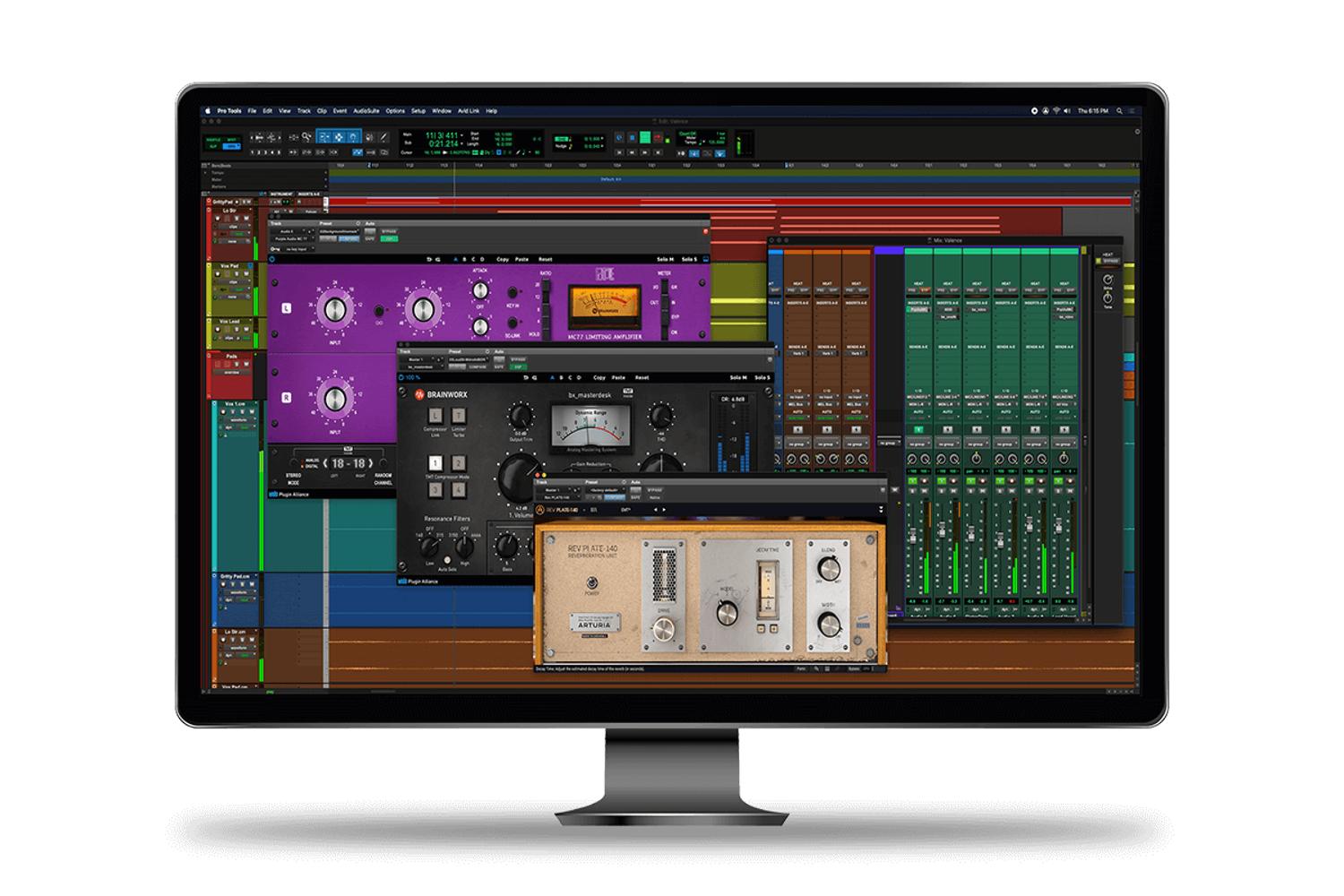Open the preset selector on the bx_masterdesk plugin
Viewport: 1344px width, 896px height.
[x=470, y=359]
